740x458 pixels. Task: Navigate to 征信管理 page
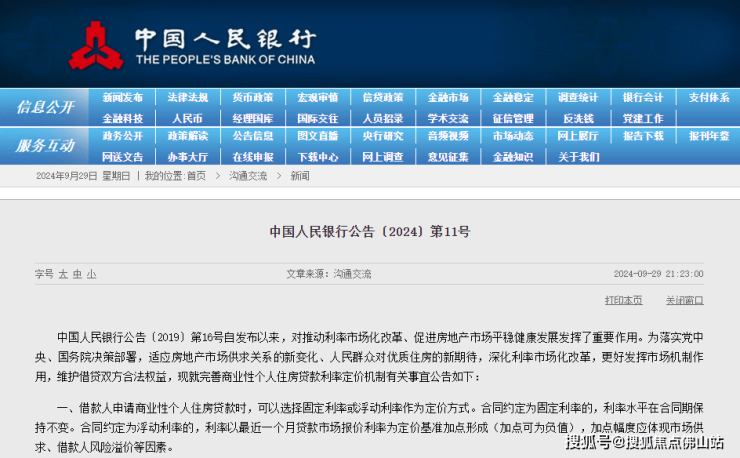coord(513,118)
